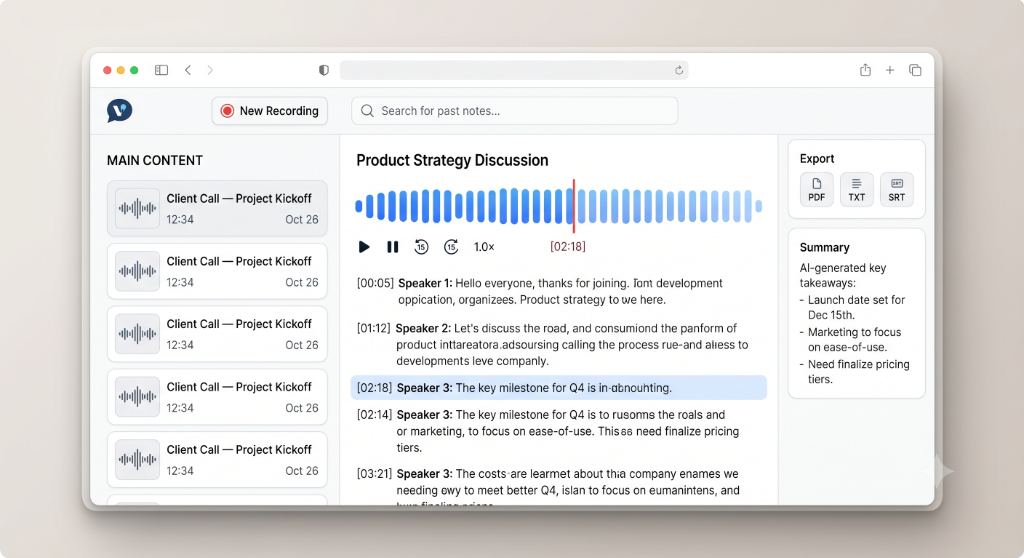The width and height of the screenshot is (1024, 558).
Task: Focus the Search for past notes field
Action: 515,111
